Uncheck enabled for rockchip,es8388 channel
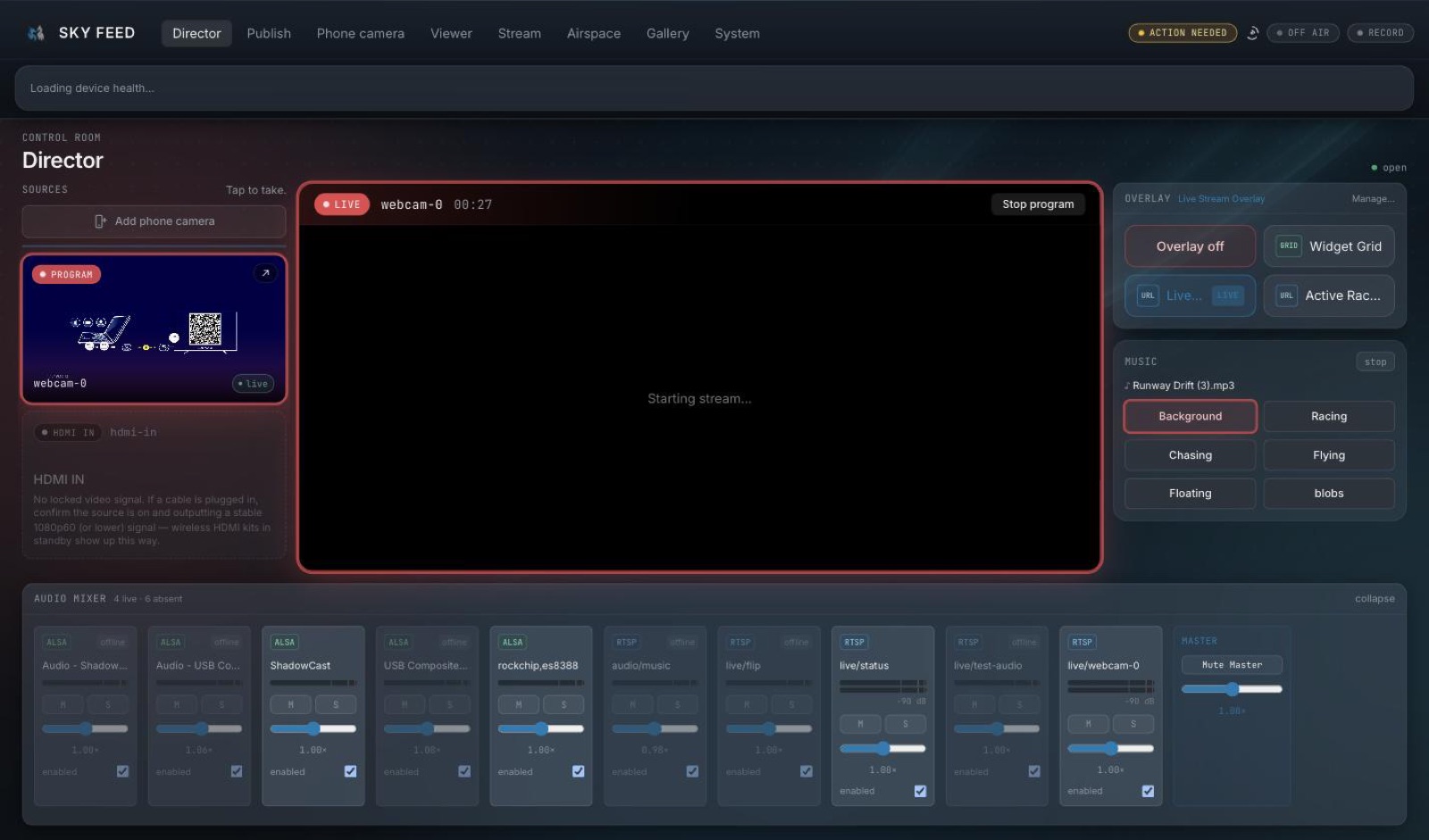The image size is (1429, 840). click(x=578, y=771)
